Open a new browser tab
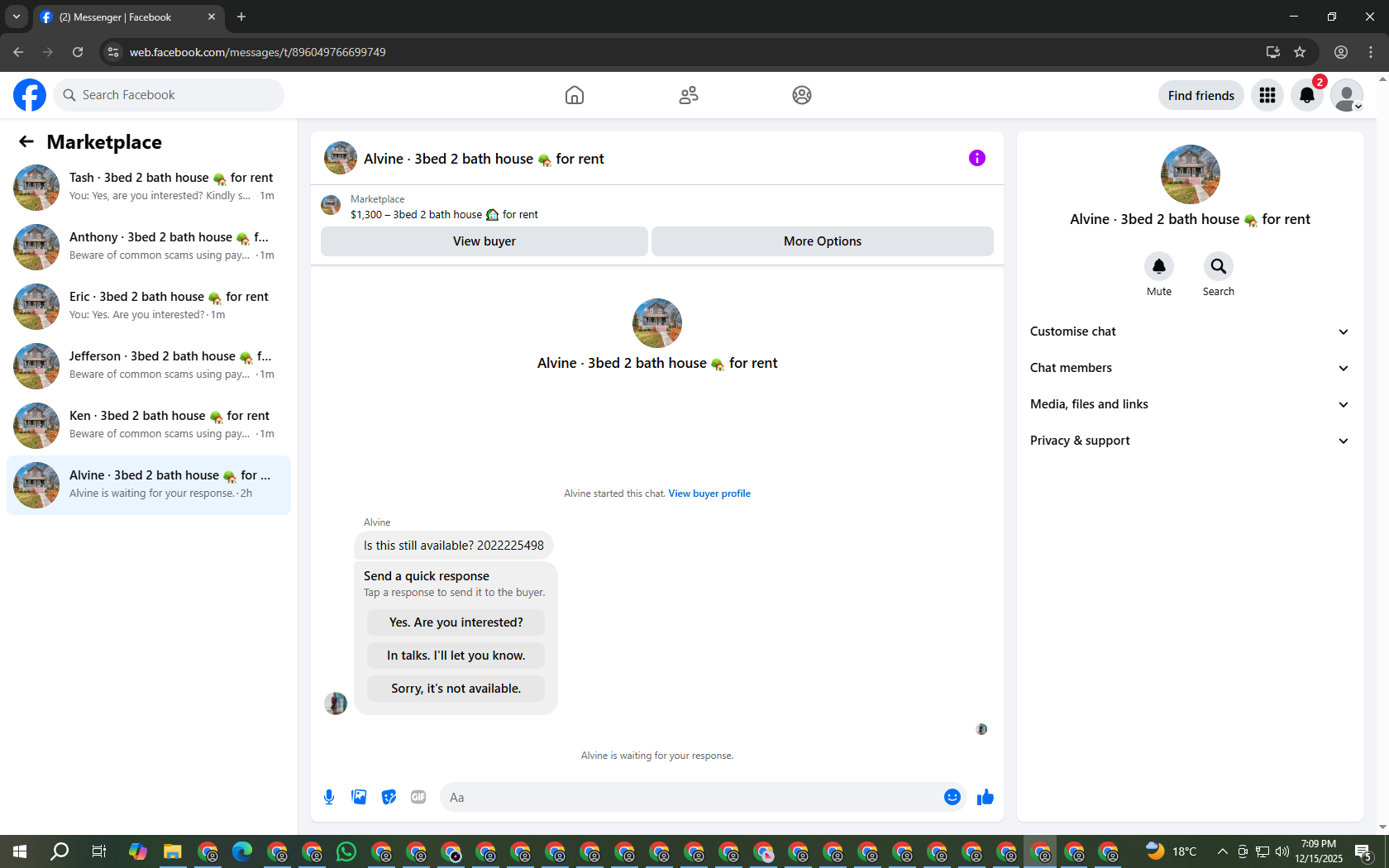This screenshot has width=1389, height=868. (x=241, y=17)
